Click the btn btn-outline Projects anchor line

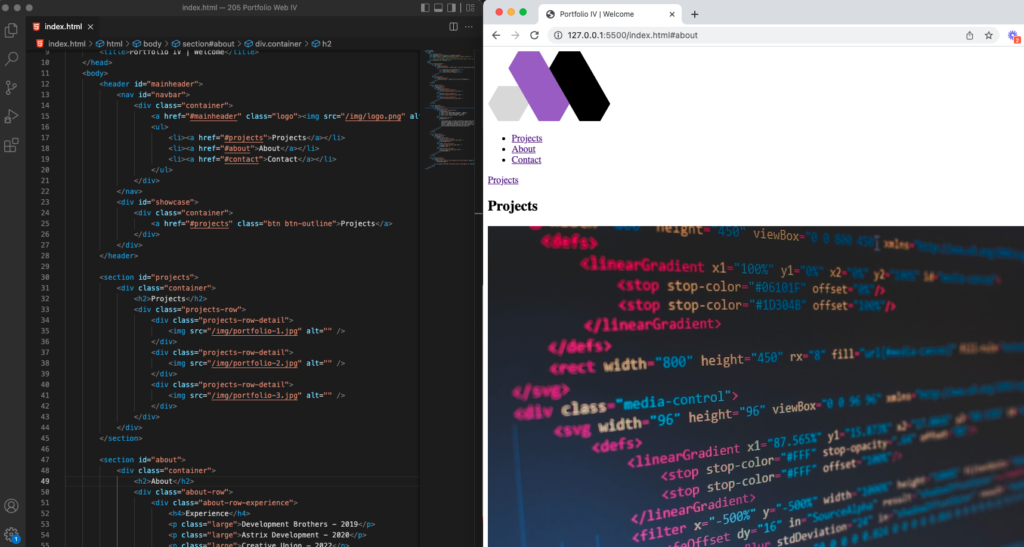tap(272, 223)
